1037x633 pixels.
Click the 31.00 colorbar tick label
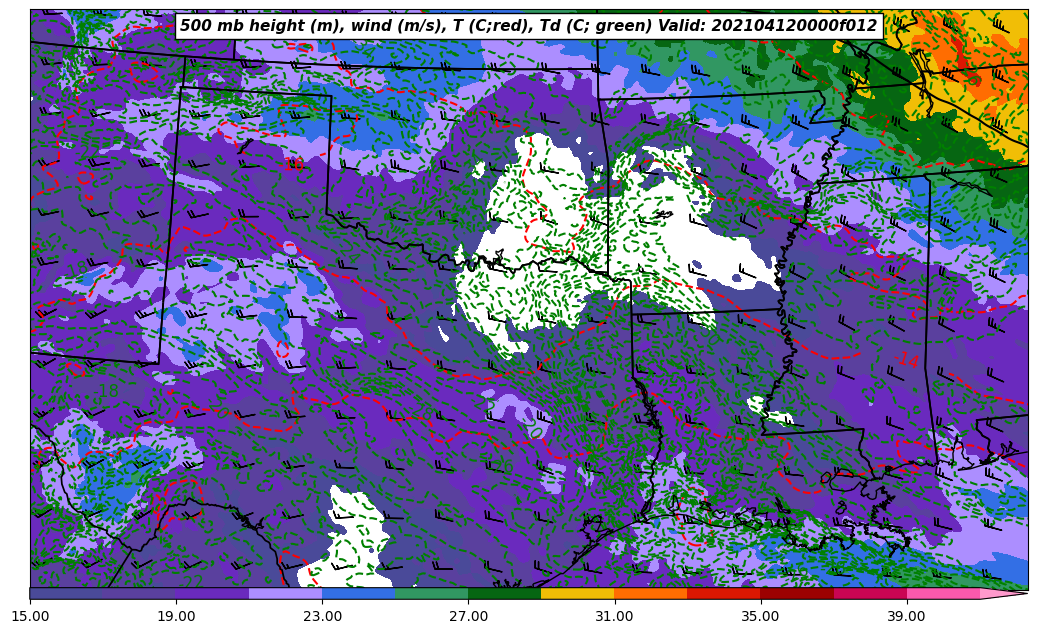point(614,616)
